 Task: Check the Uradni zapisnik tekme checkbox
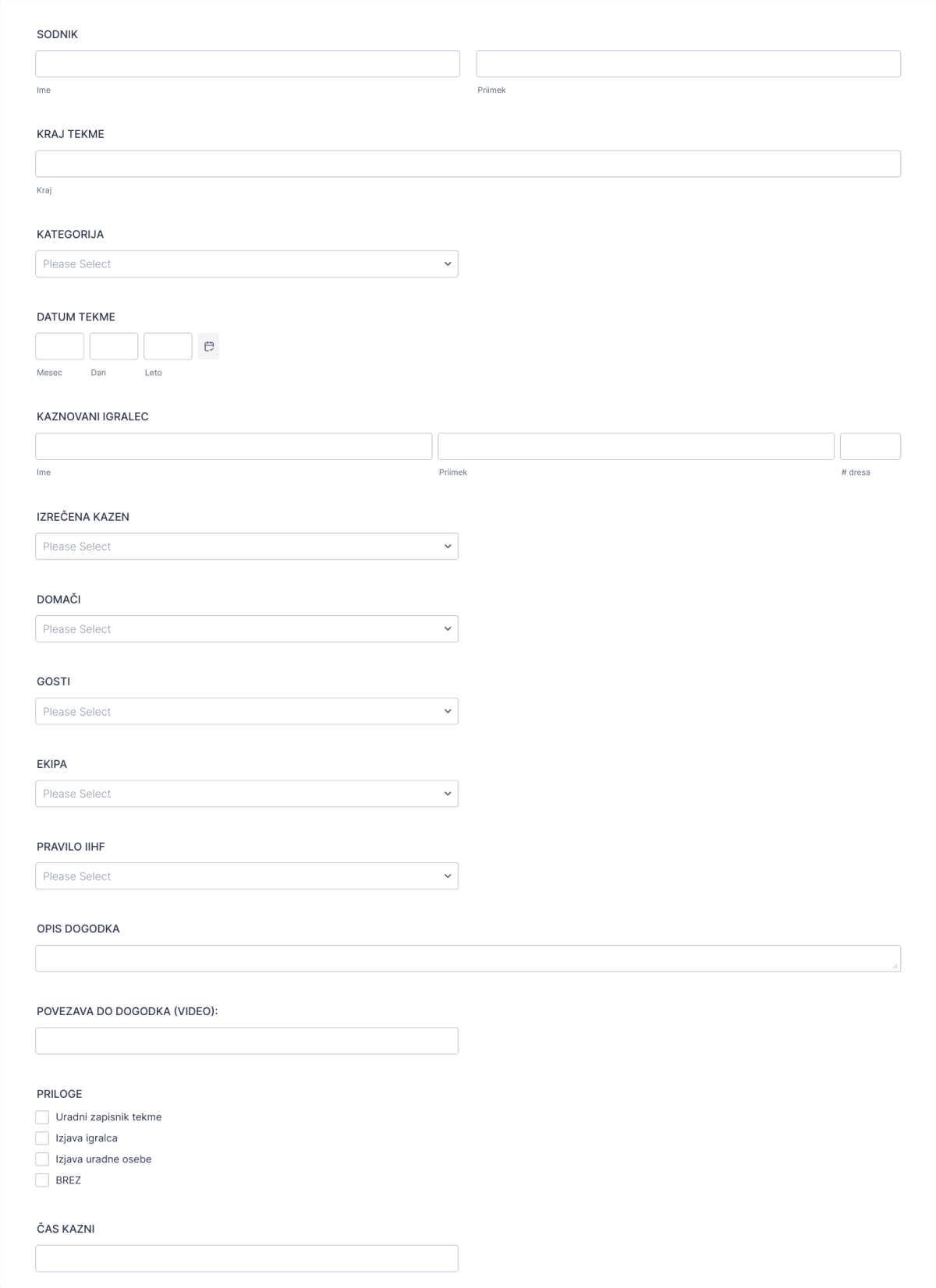pyautogui.click(x=43, y=1116)
